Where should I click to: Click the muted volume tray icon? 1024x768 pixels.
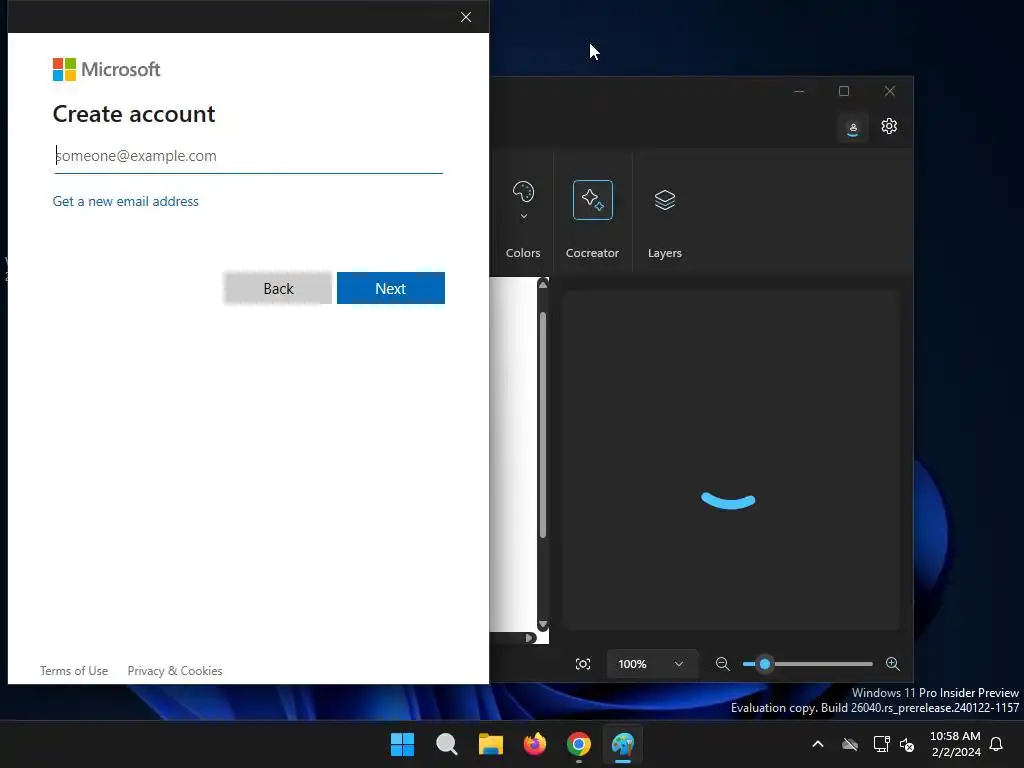pos(907,744)
